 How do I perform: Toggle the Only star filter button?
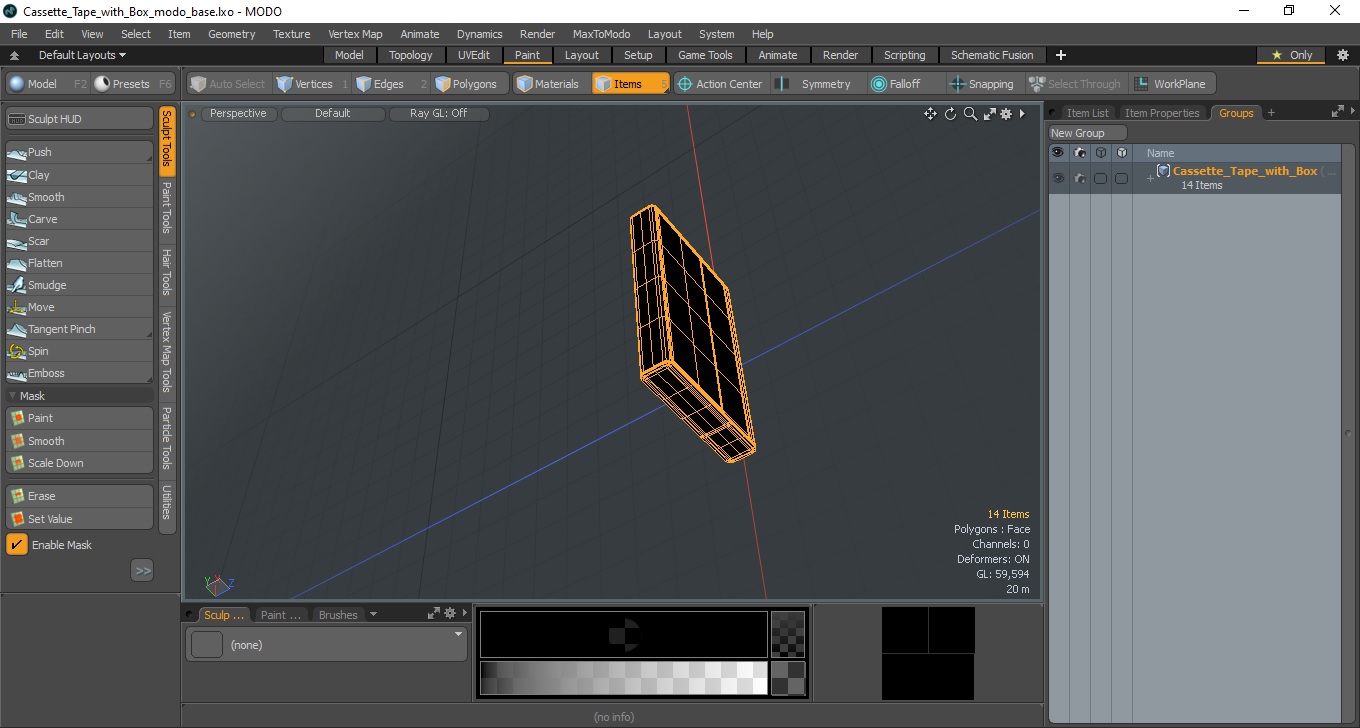(x=1292, y=55)
